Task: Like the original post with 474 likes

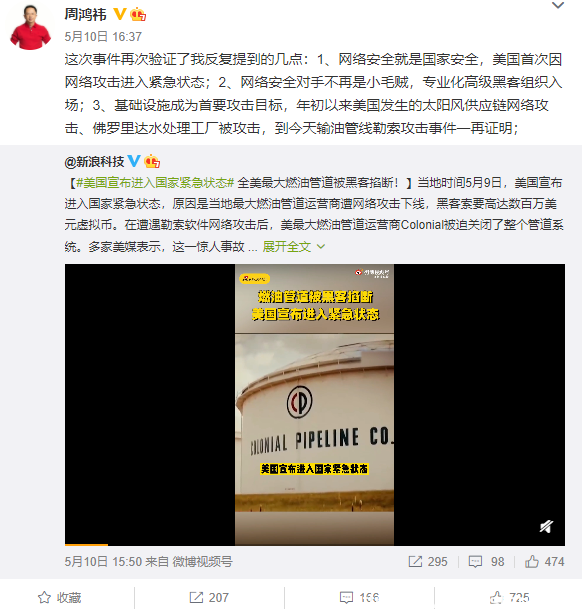Action: (x=544, y=562)
